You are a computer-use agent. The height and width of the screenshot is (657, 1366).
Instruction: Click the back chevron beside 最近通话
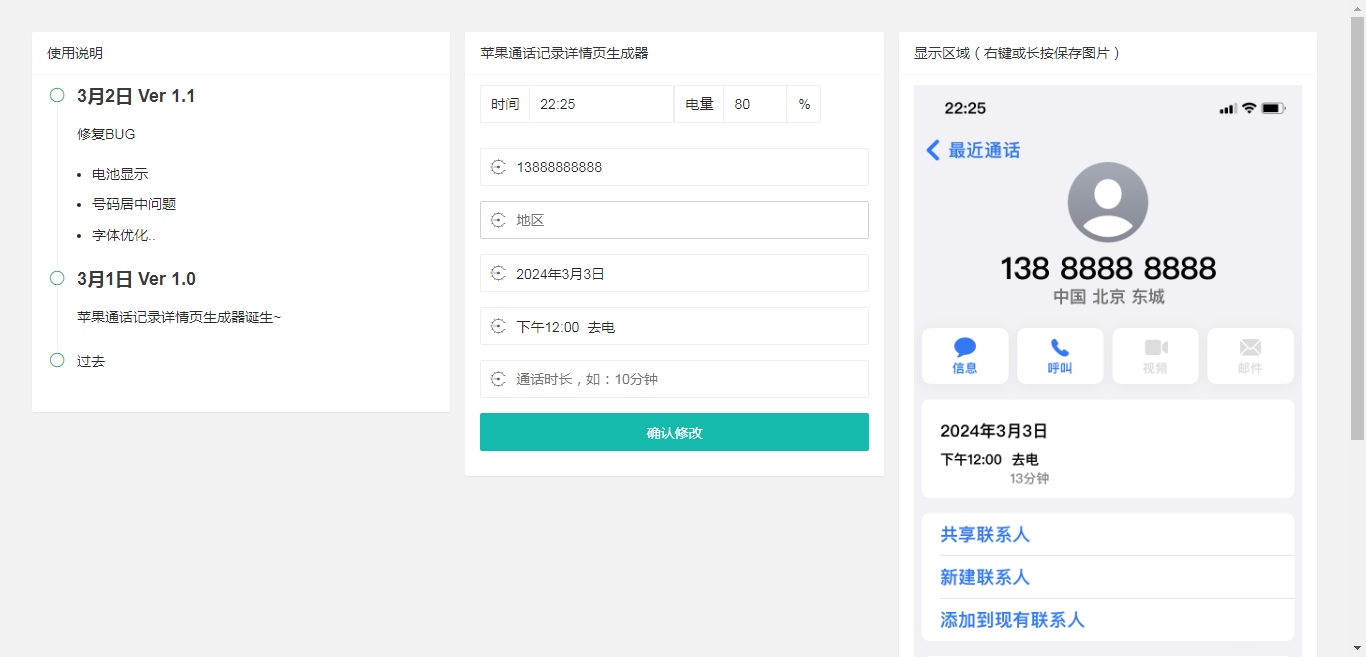[x=931, y=150]
